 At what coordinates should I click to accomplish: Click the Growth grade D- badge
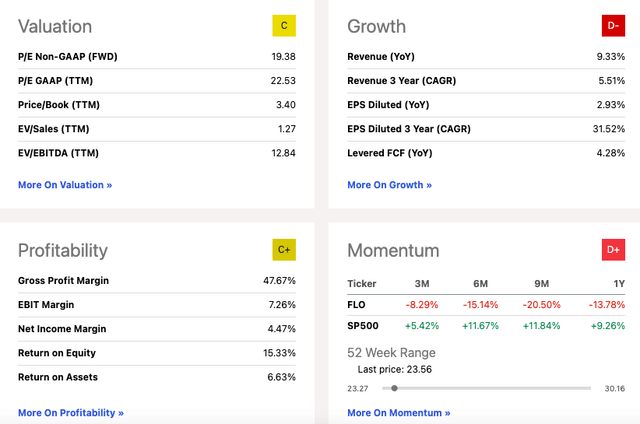(x=613, y=25)
